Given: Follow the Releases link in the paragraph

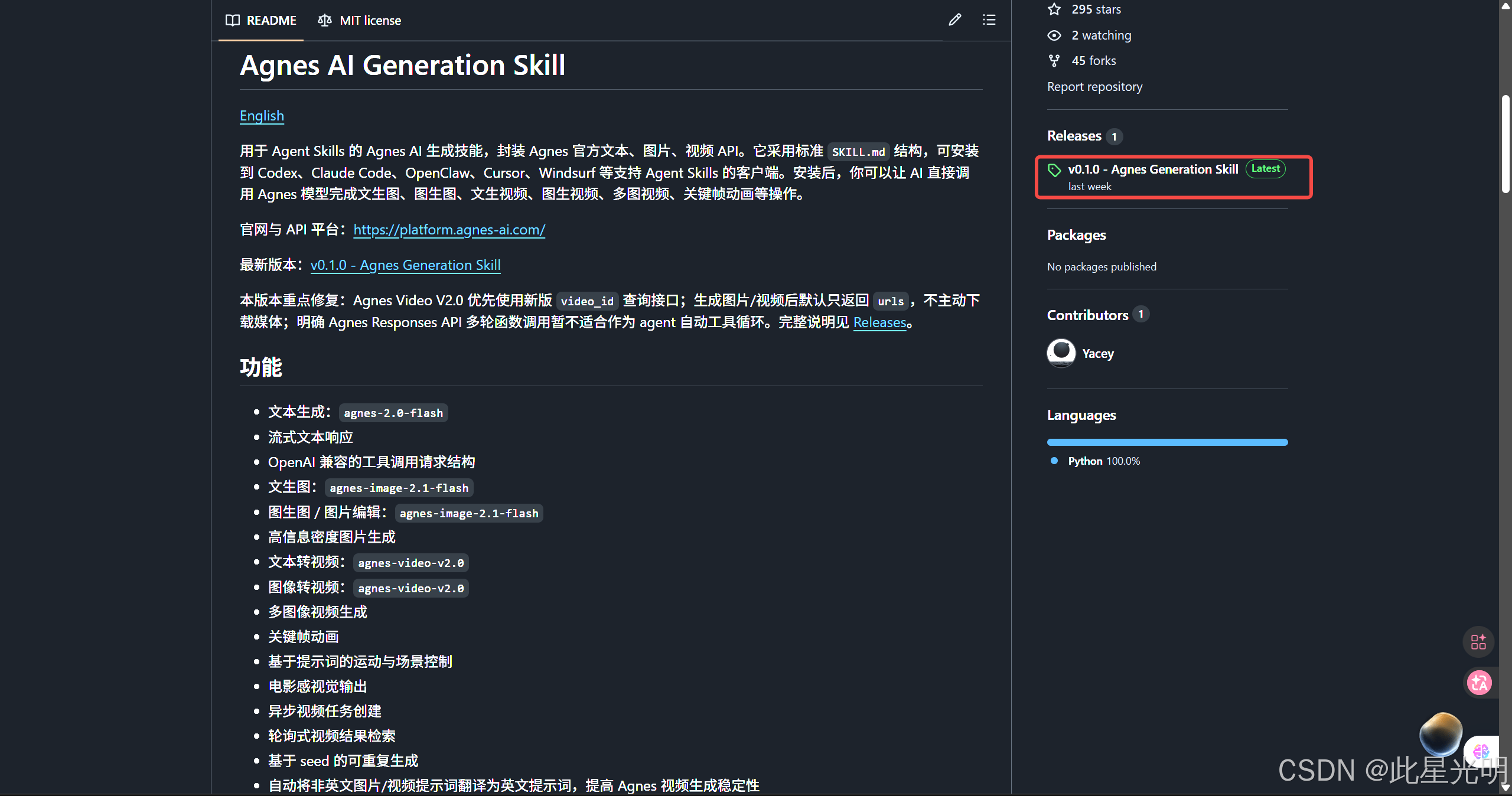Looking at the screenshot, I should coord(880,322).
